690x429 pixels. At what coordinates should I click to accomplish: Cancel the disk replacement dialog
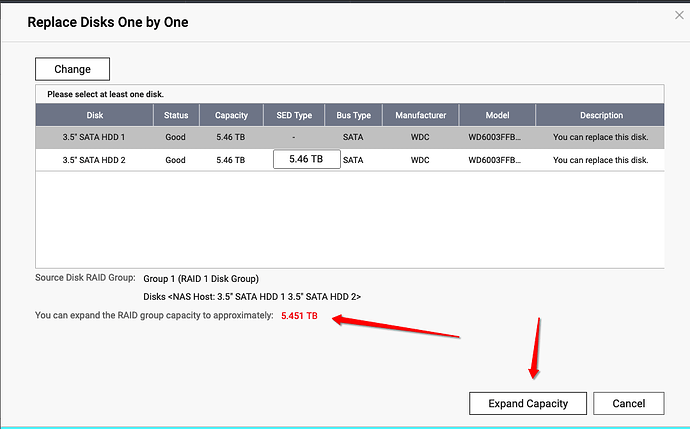pos(628,403)
